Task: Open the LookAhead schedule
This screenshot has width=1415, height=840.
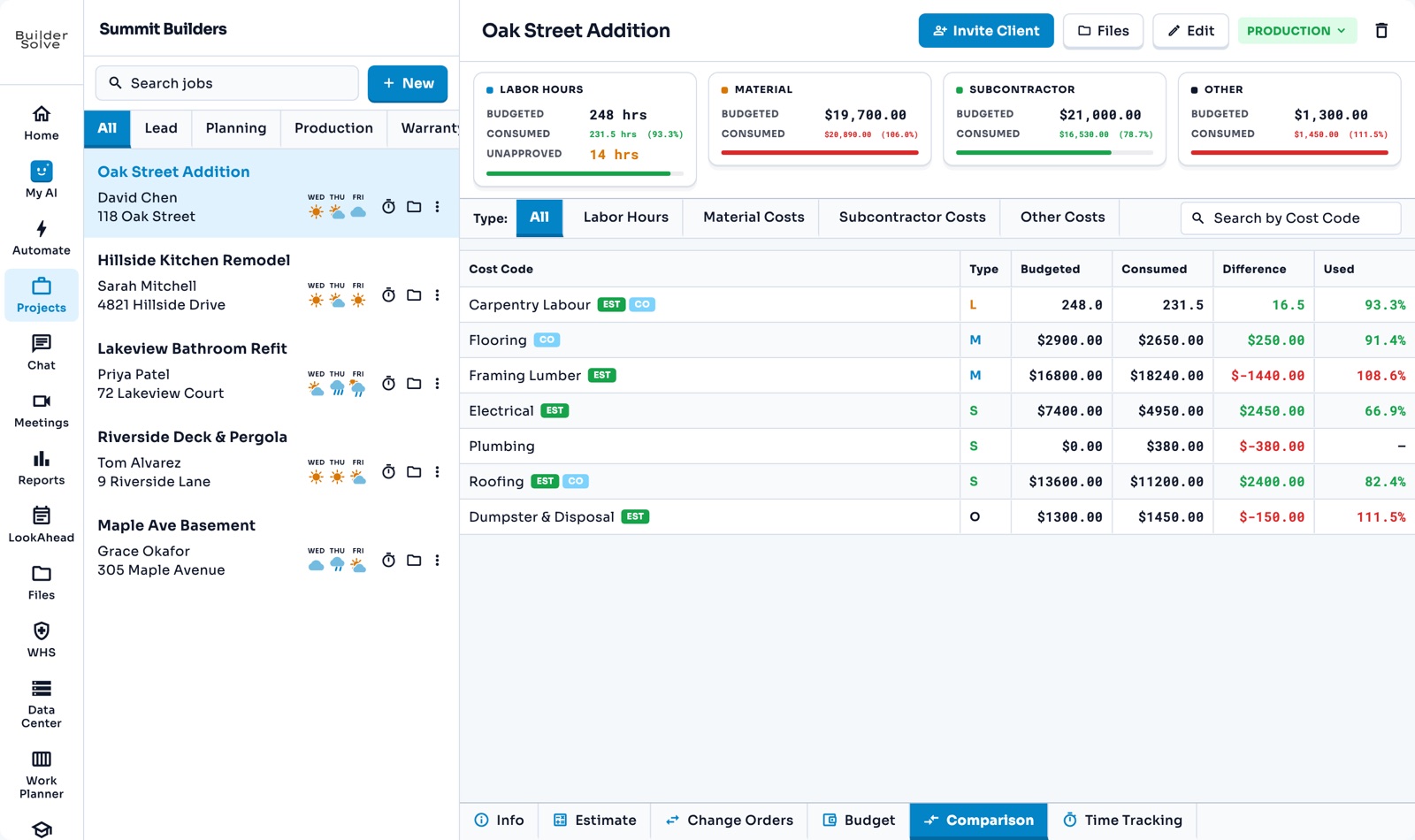Action: click(42, 525)
